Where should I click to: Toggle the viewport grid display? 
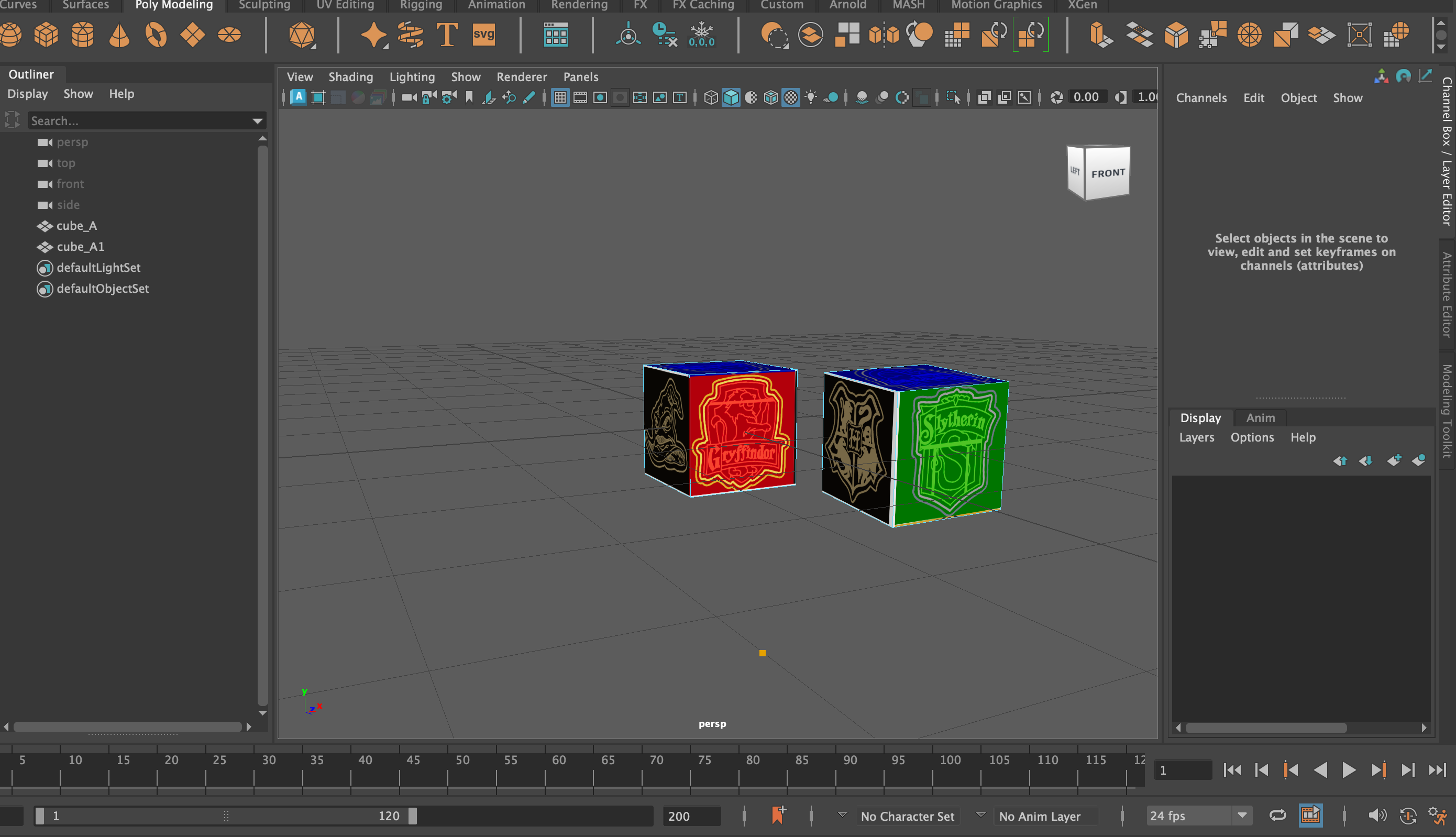click(559, 98)
